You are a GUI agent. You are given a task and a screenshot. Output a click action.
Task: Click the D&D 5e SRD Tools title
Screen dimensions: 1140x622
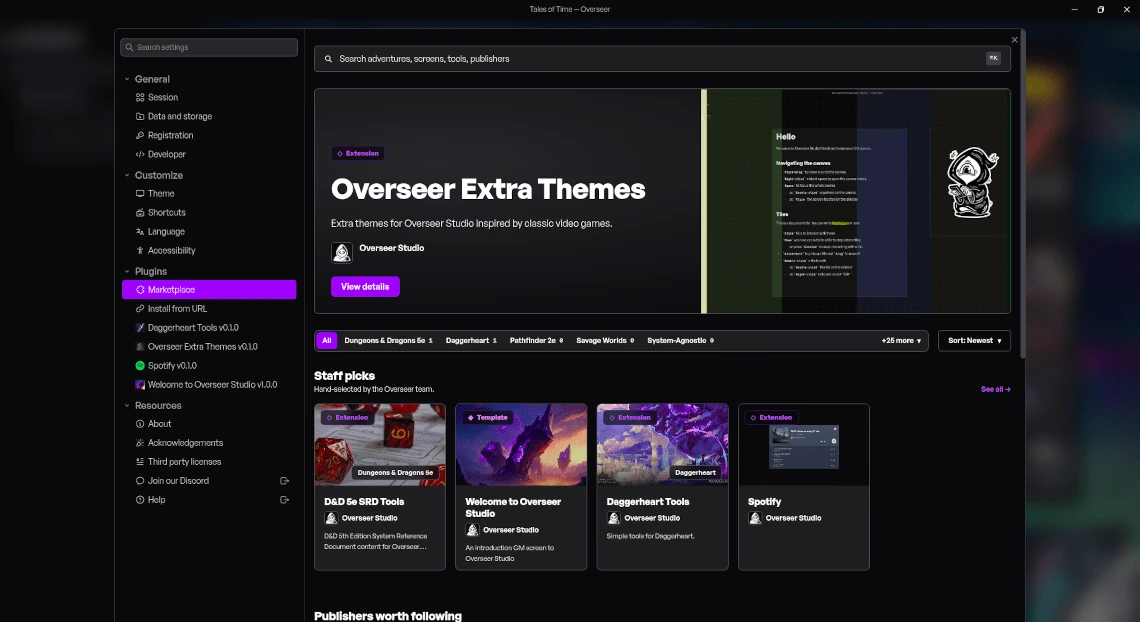[364, 501]
